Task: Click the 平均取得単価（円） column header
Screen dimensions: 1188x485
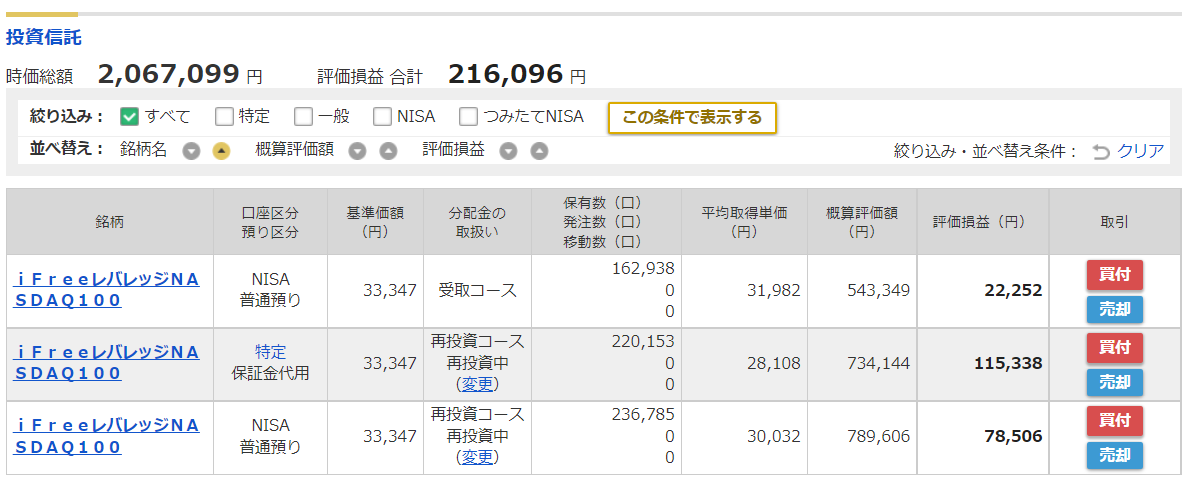Action: click(744, 221)
